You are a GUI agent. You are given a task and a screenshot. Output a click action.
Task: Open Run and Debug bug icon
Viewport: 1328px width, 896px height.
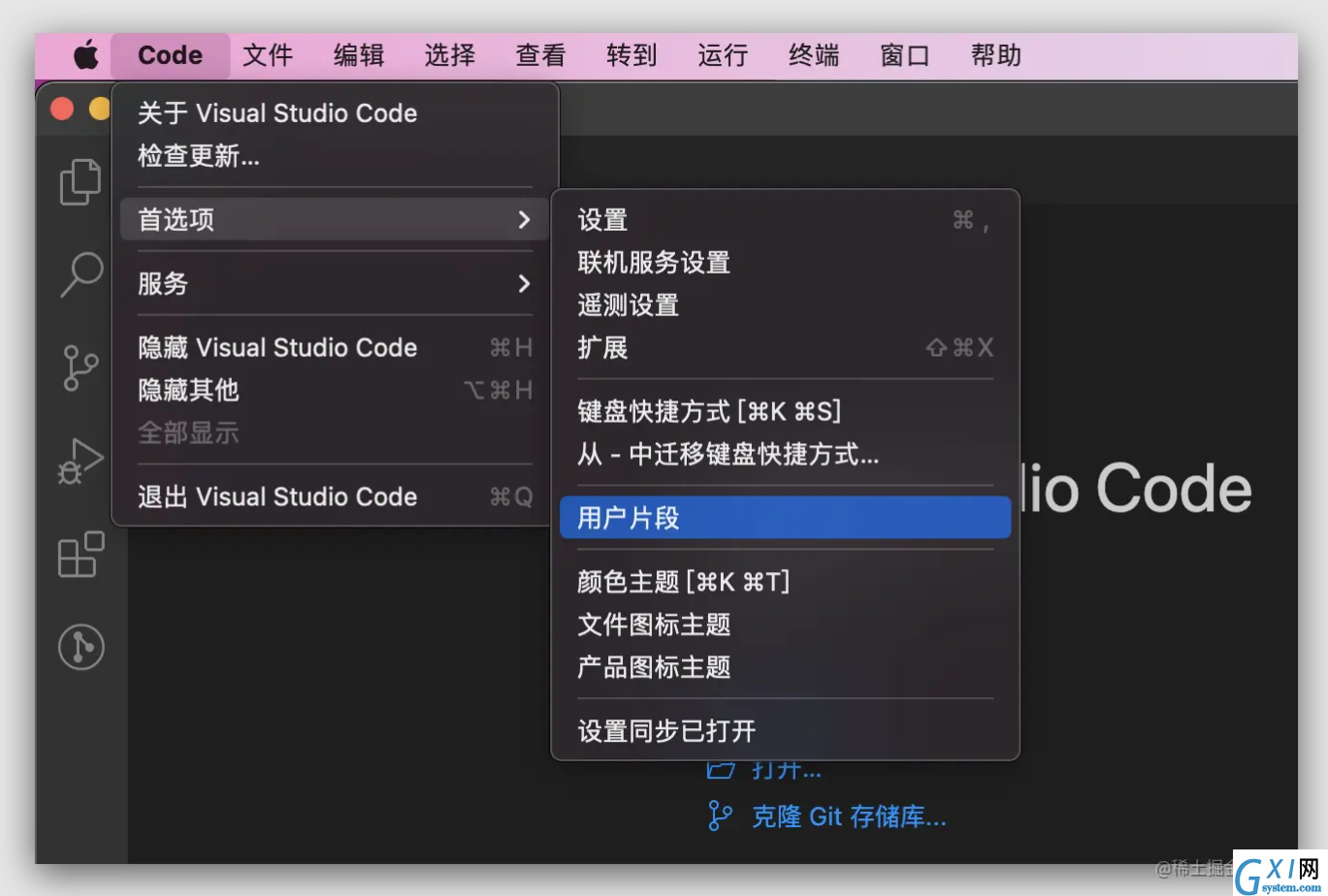pyautogui.click(x=81, y=461)
